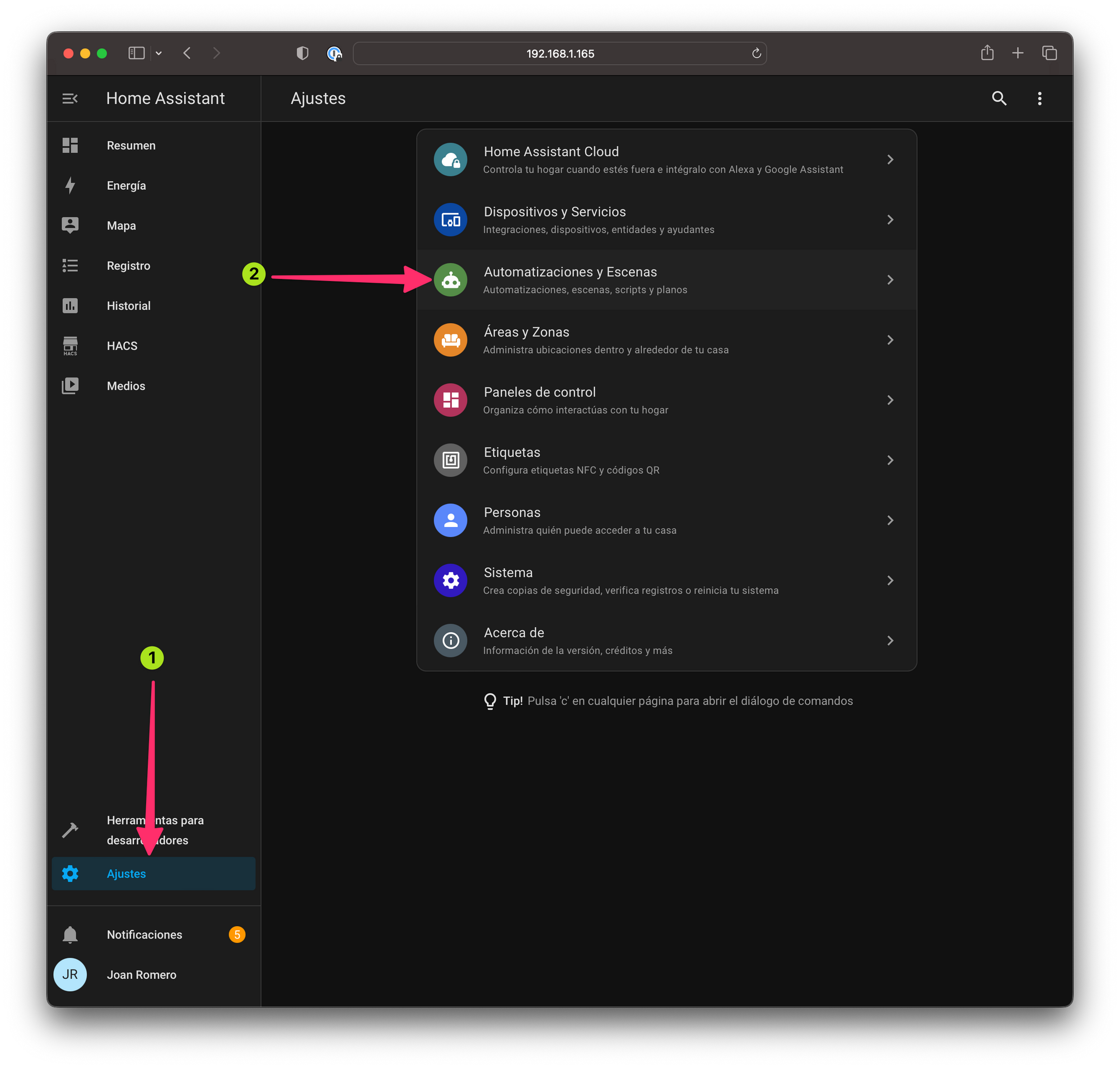Click the Ajustes gear icon
1120x1069 pixels.
click(x=70, y=874)
